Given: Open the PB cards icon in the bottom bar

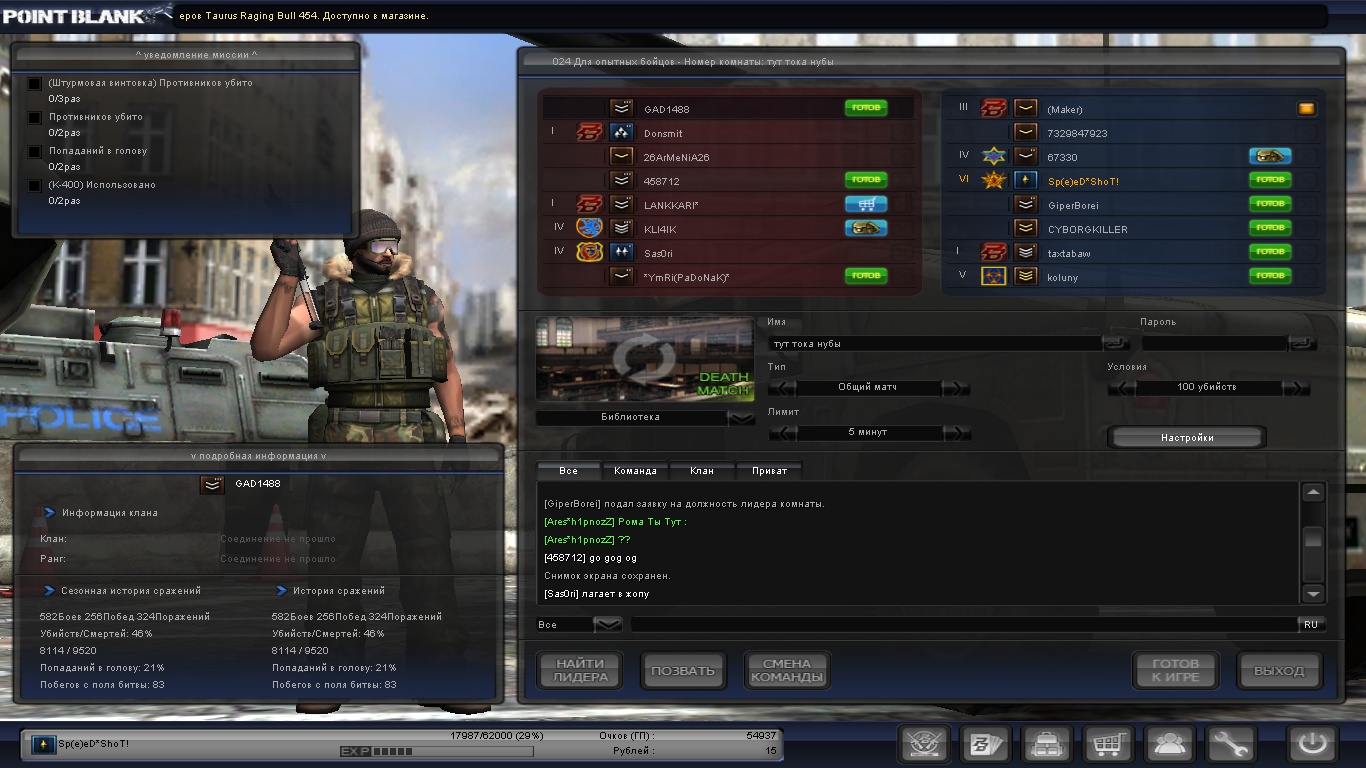Looking at the screenshot, I should pyautogui.click(x=987, y=745).
